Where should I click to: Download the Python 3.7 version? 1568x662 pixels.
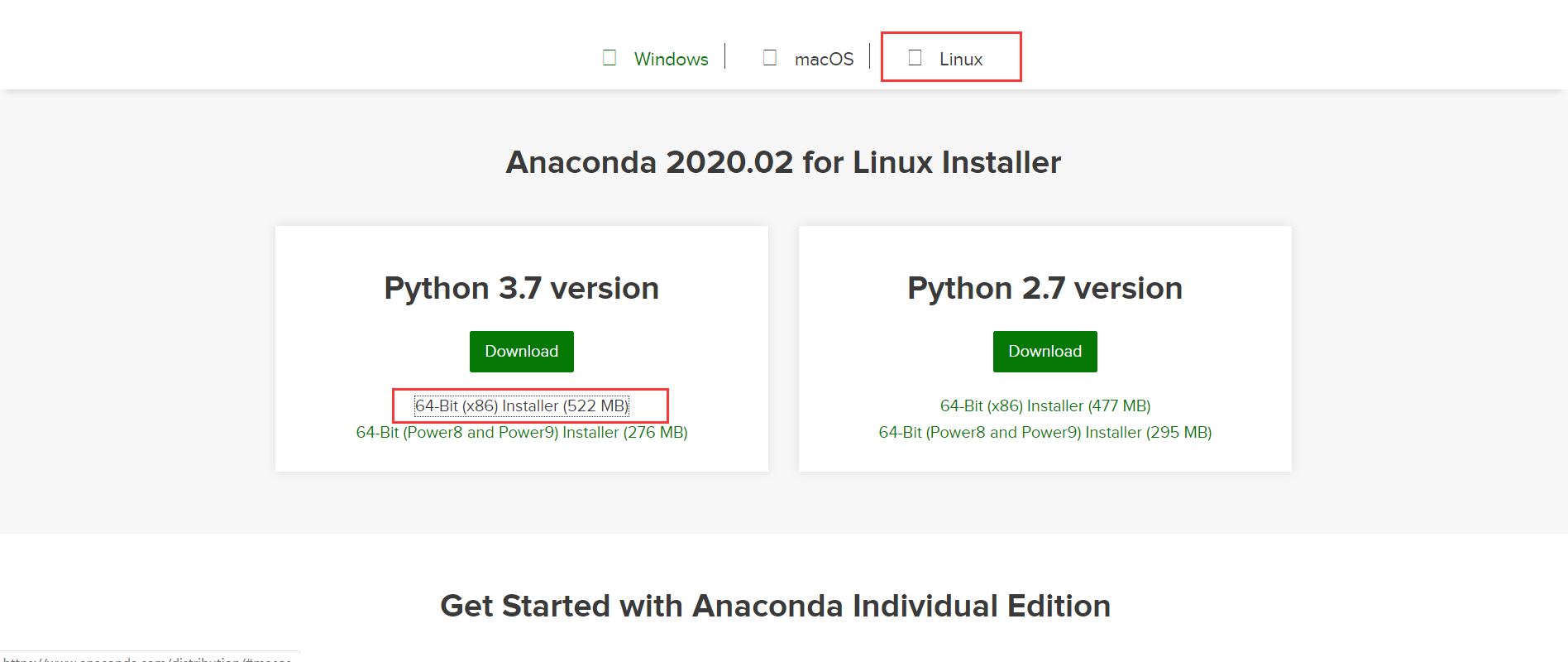pyautogui.click(x=522, y=352)
